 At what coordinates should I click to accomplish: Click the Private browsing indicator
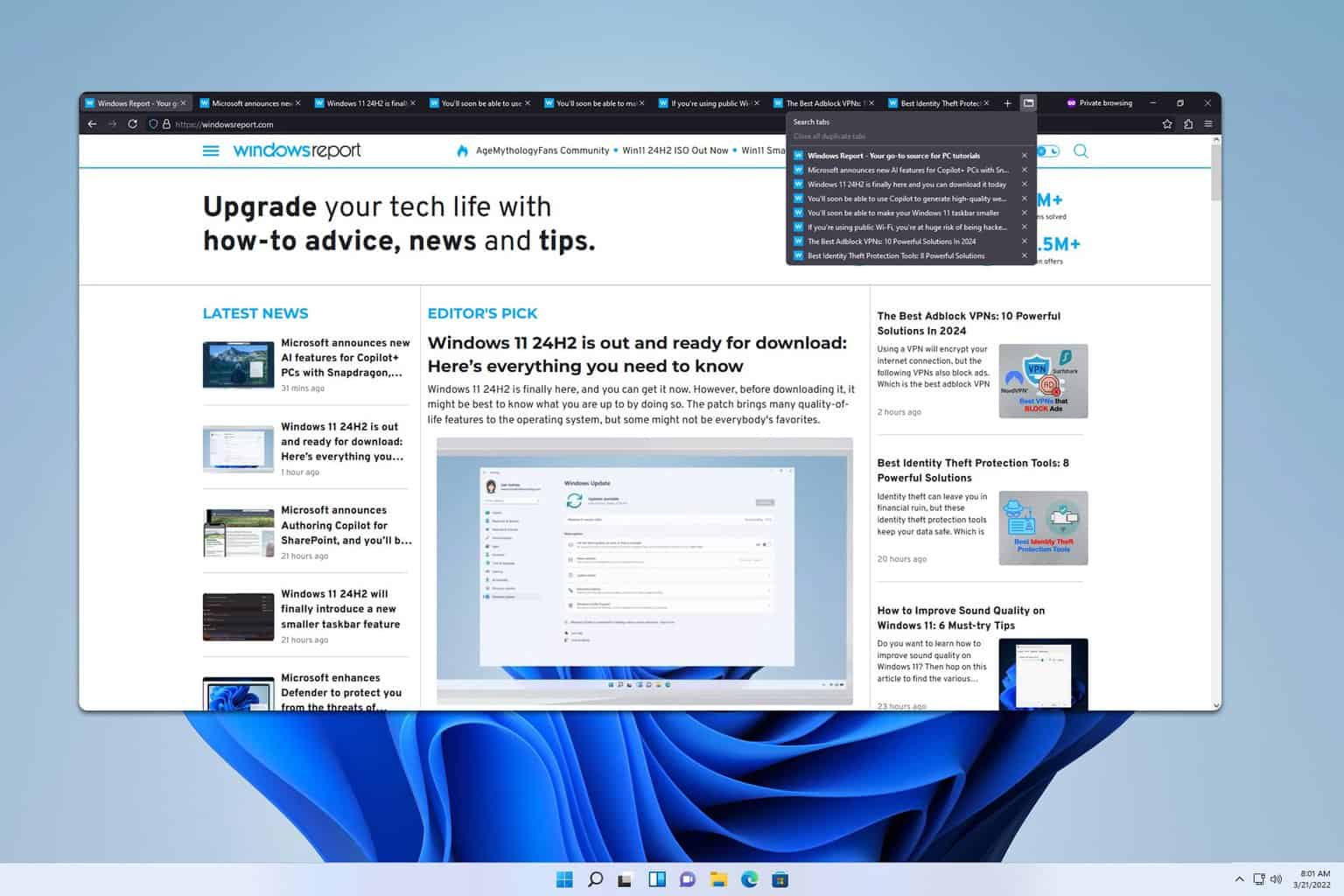(x=1099, y=103)
